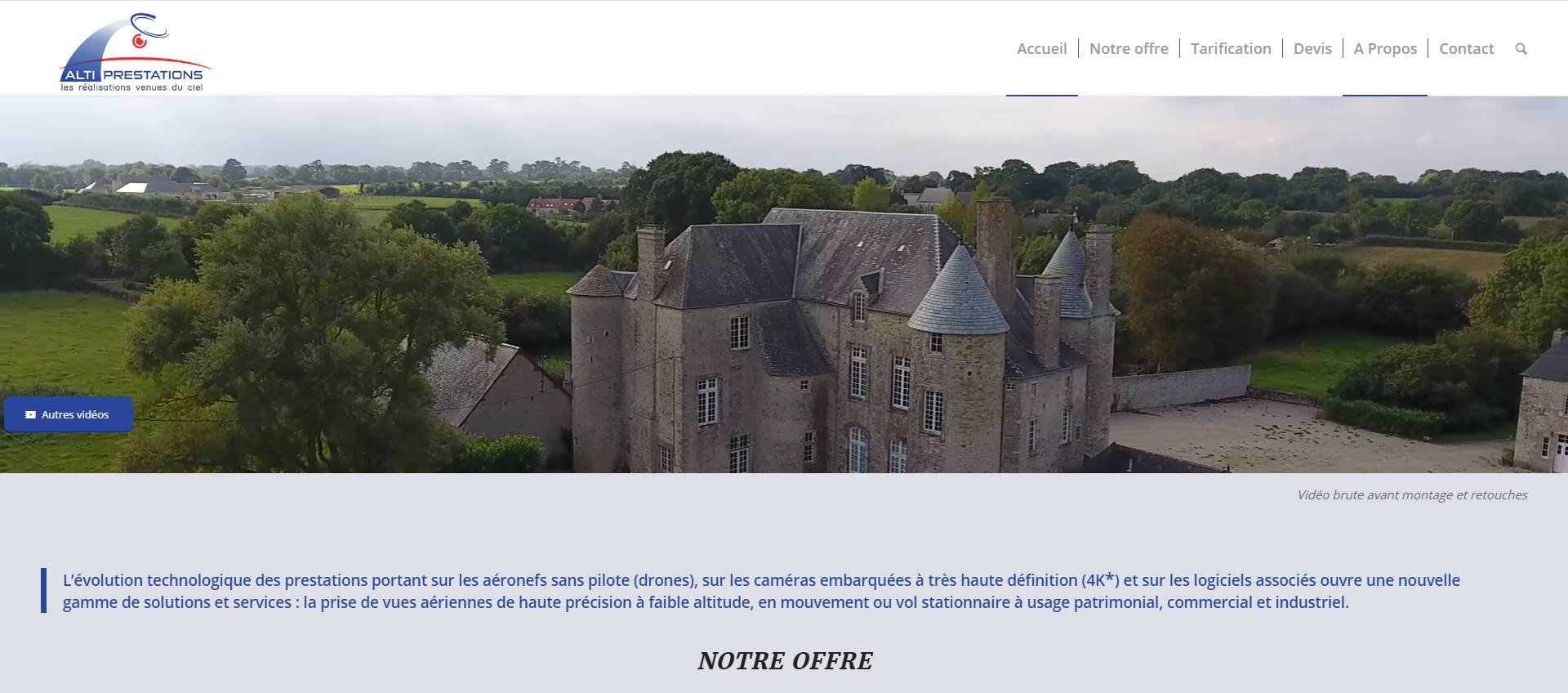Click the film icon in Autres vidéos button
The width and height of the screenshot is (1568, 693).
[30, 415]
